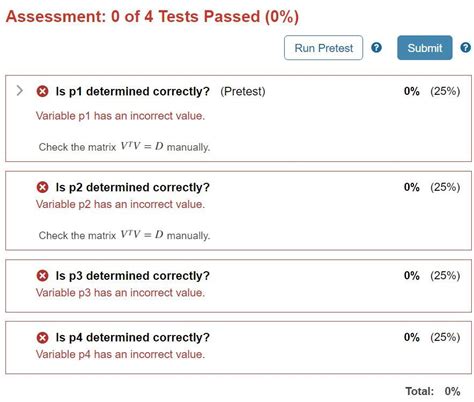Select 'Is p2 determined correctly?' heading
This screenshot has width=474, height=402.
(x=133, y=187)
